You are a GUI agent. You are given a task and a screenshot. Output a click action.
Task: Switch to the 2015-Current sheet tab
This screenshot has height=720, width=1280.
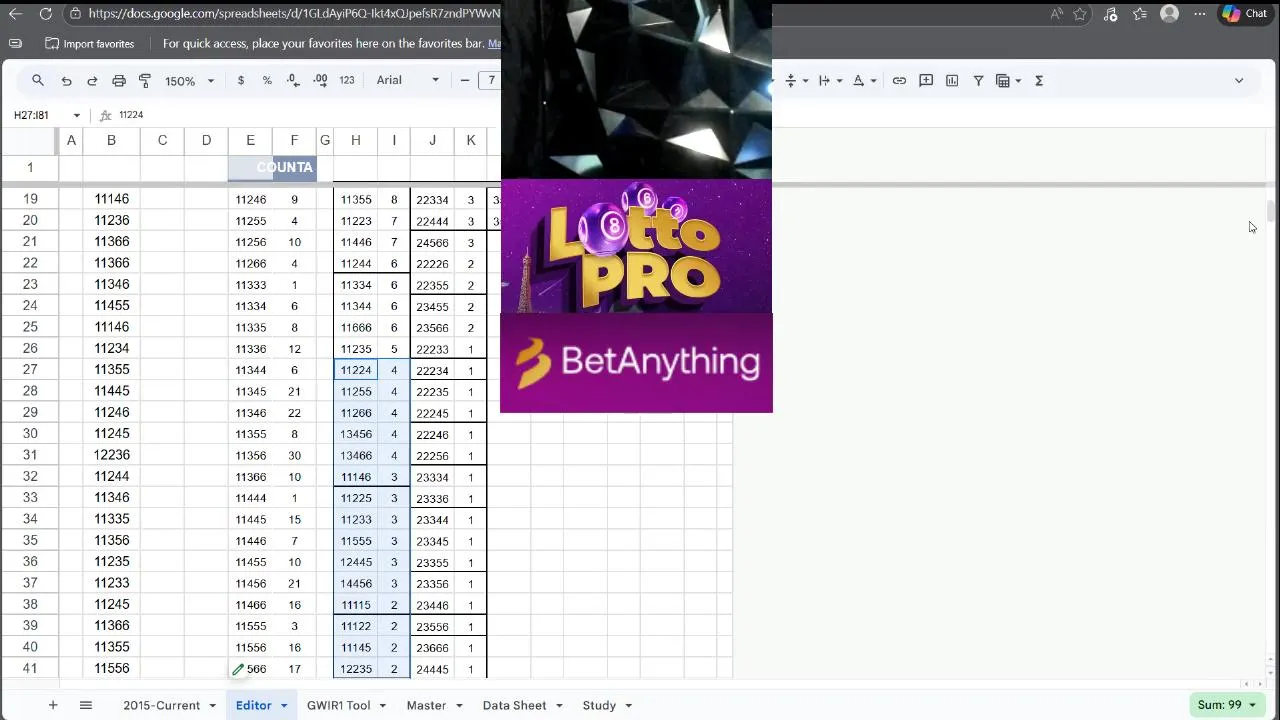pos(161,705)
